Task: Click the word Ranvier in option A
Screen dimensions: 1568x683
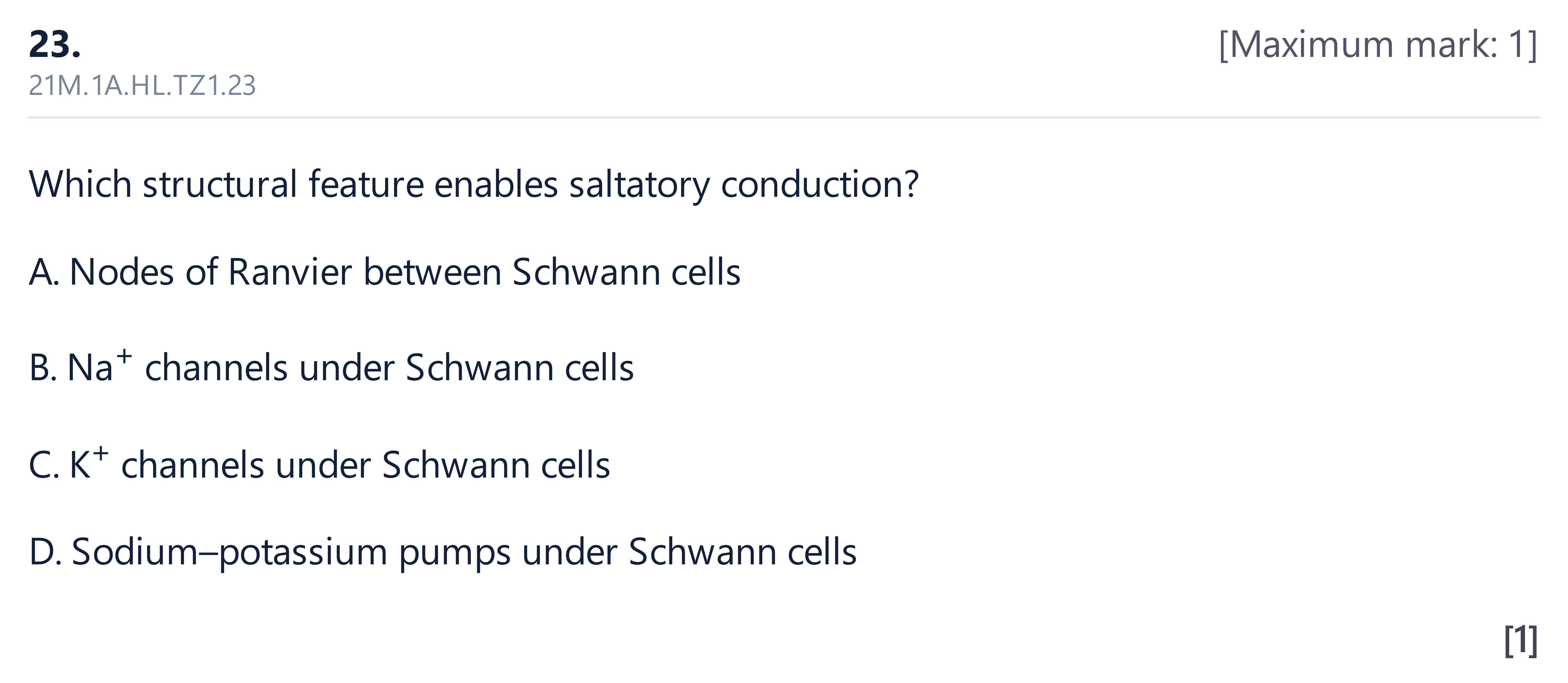Action: pyautogui.click(x=290, y=272)
